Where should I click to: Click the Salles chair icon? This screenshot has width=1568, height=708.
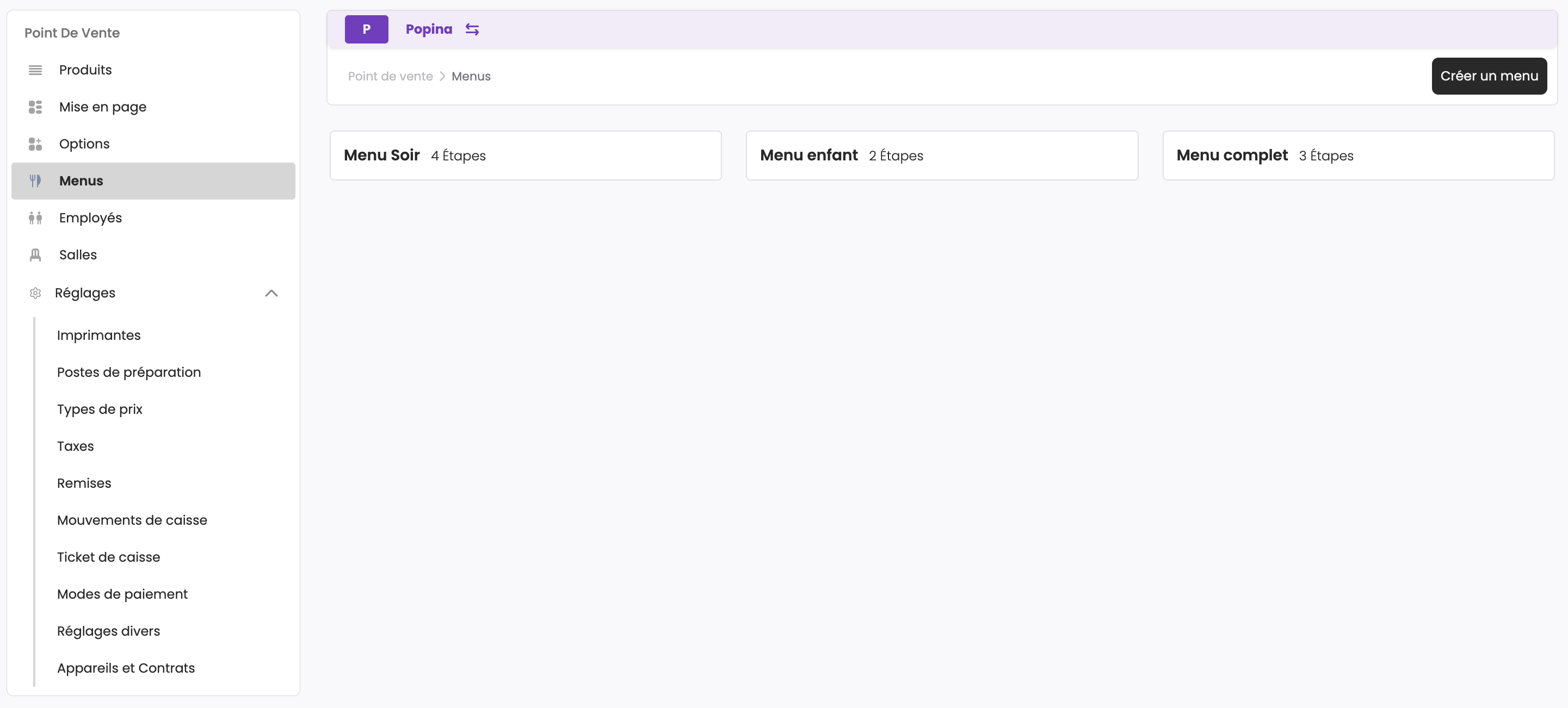[35, 255]
